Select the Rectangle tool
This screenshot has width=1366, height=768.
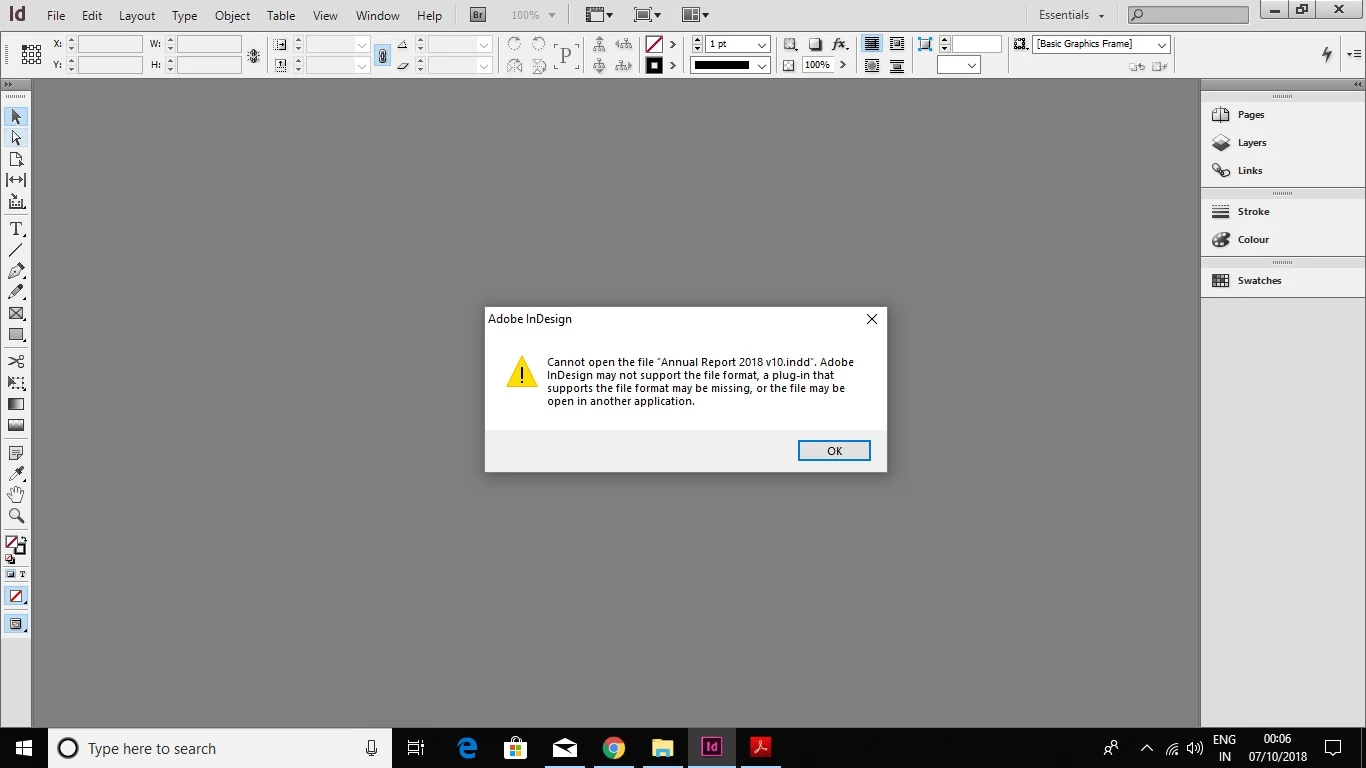(x=16, y=335)
